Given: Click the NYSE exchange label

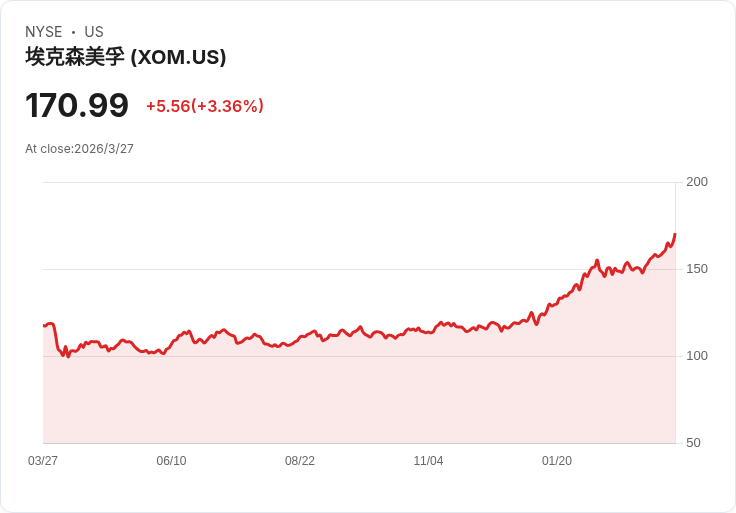Looking at the screenshot, I should [x=43, y=32].
